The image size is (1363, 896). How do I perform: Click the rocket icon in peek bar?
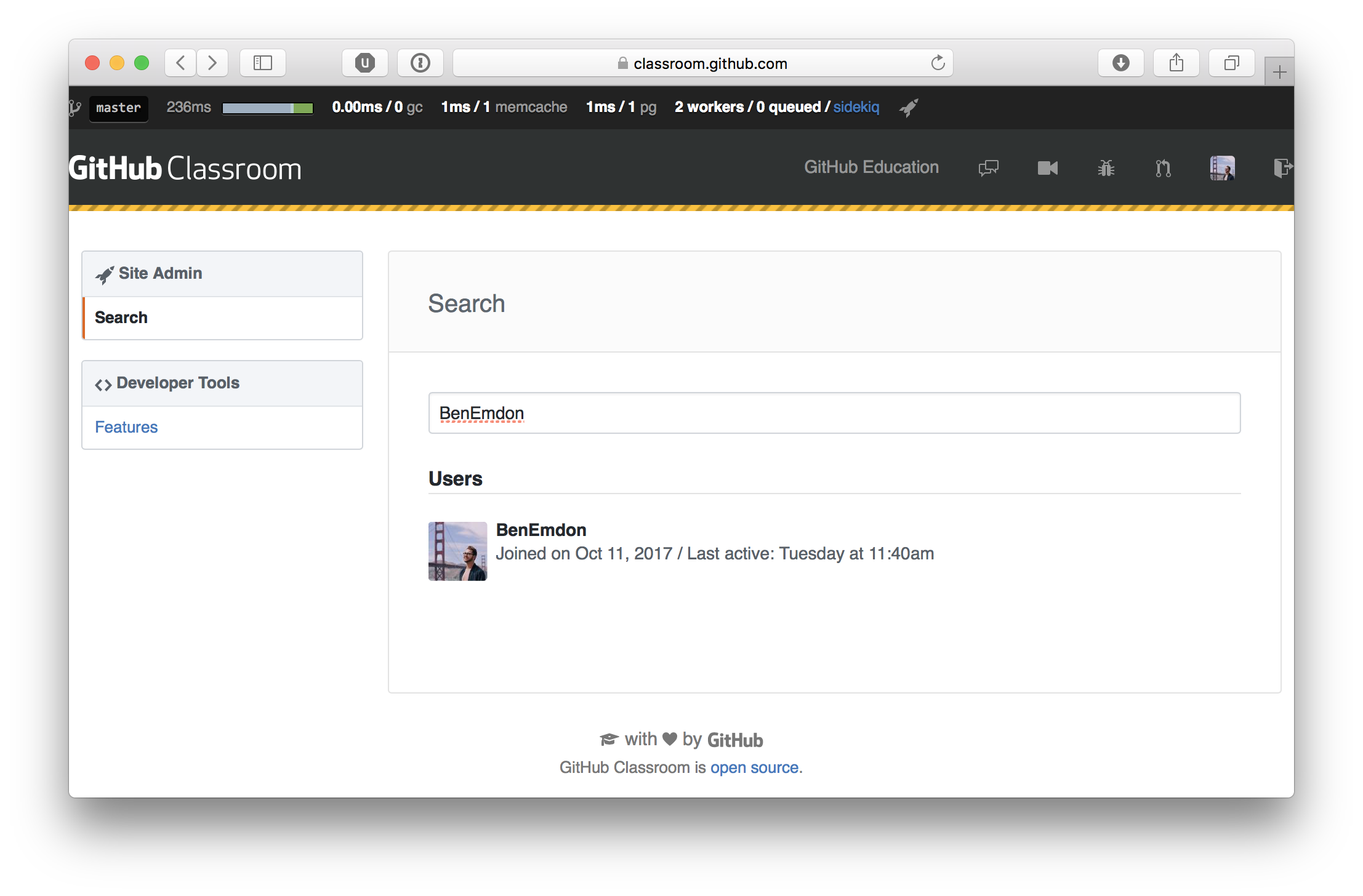909,108
